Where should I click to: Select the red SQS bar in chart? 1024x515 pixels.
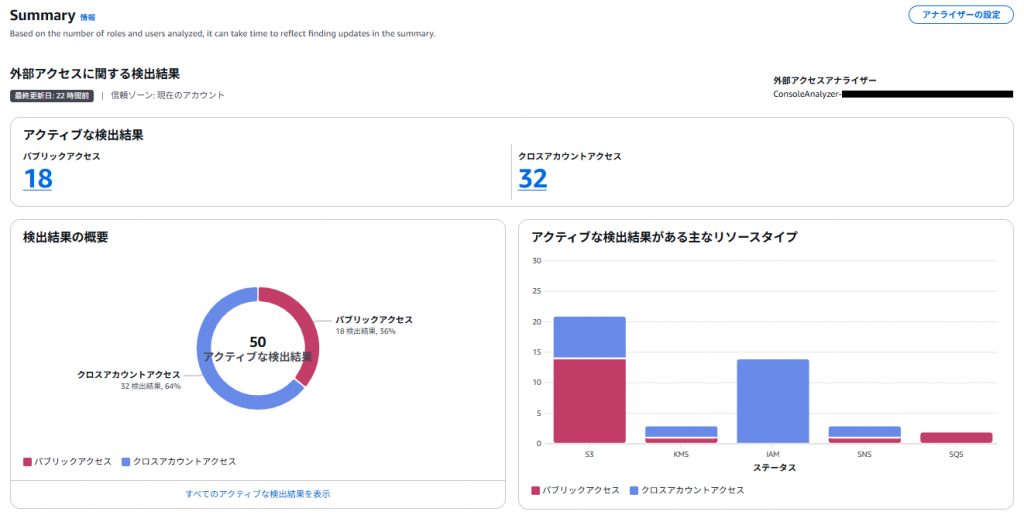[x=955, y=438]
